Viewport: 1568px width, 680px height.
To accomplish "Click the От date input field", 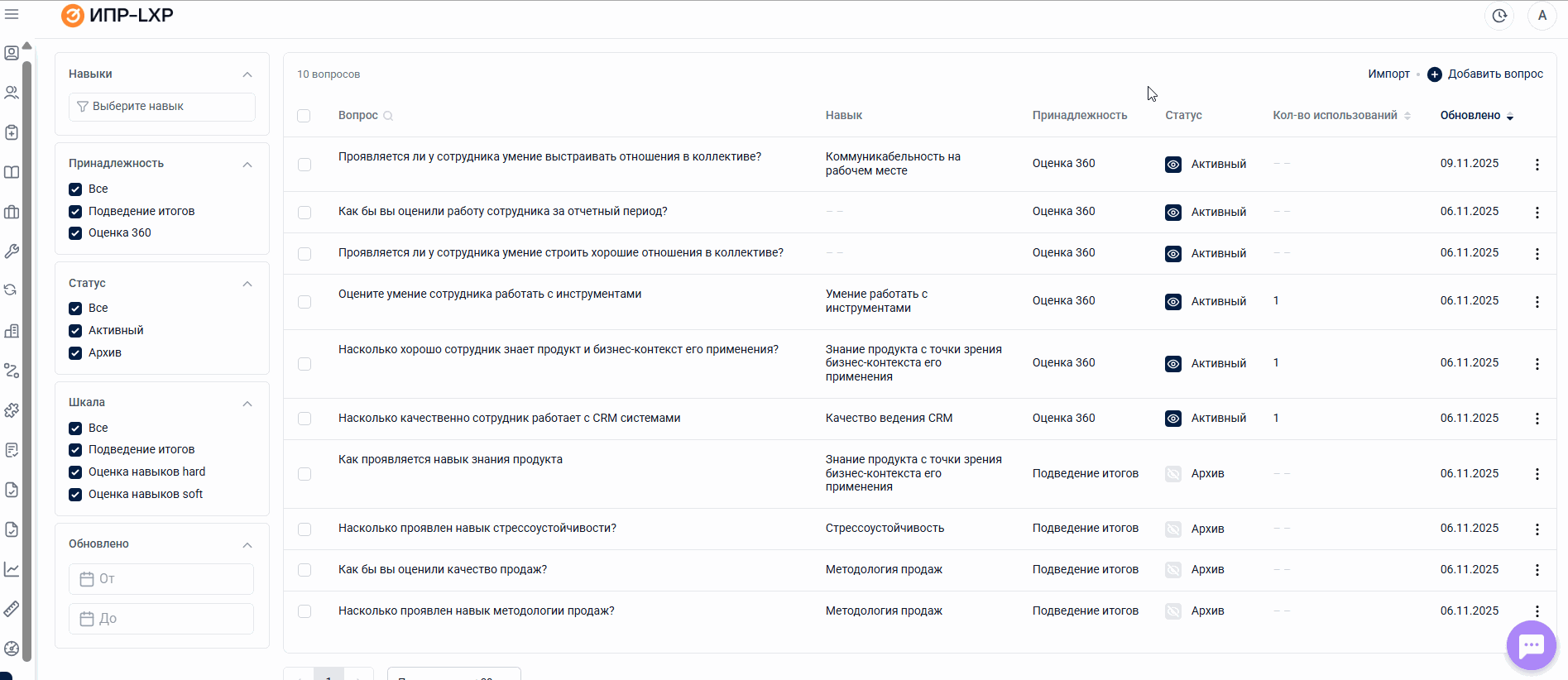I will click(162, 579).
